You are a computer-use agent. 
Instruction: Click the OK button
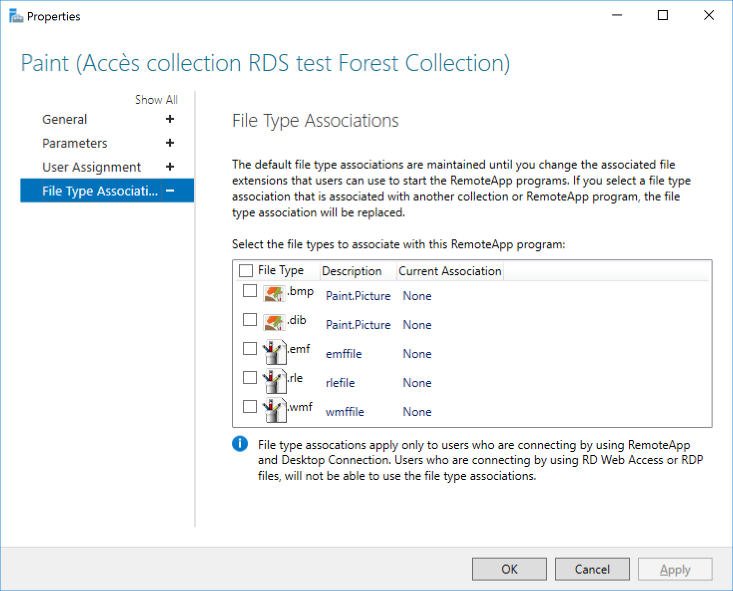pyautogui.click(x=509, y=569)
